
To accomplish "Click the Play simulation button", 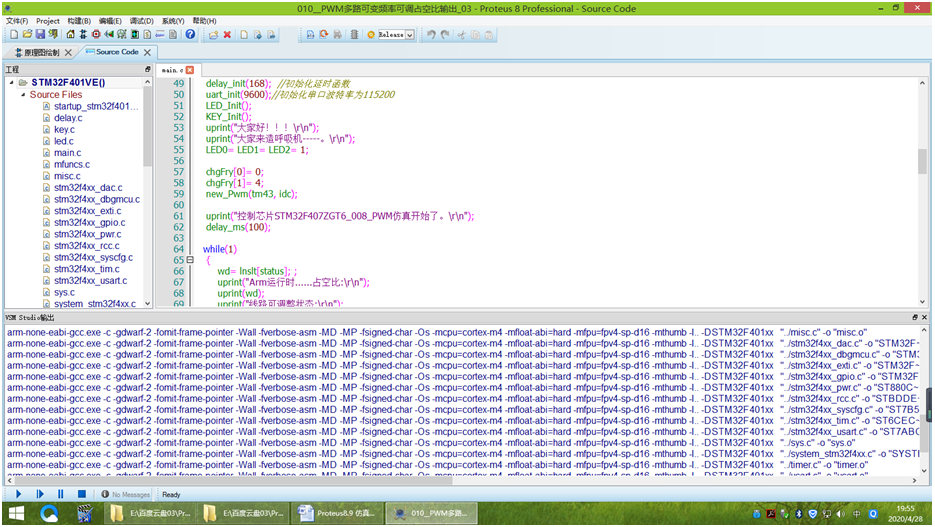I will coord(18,494).
